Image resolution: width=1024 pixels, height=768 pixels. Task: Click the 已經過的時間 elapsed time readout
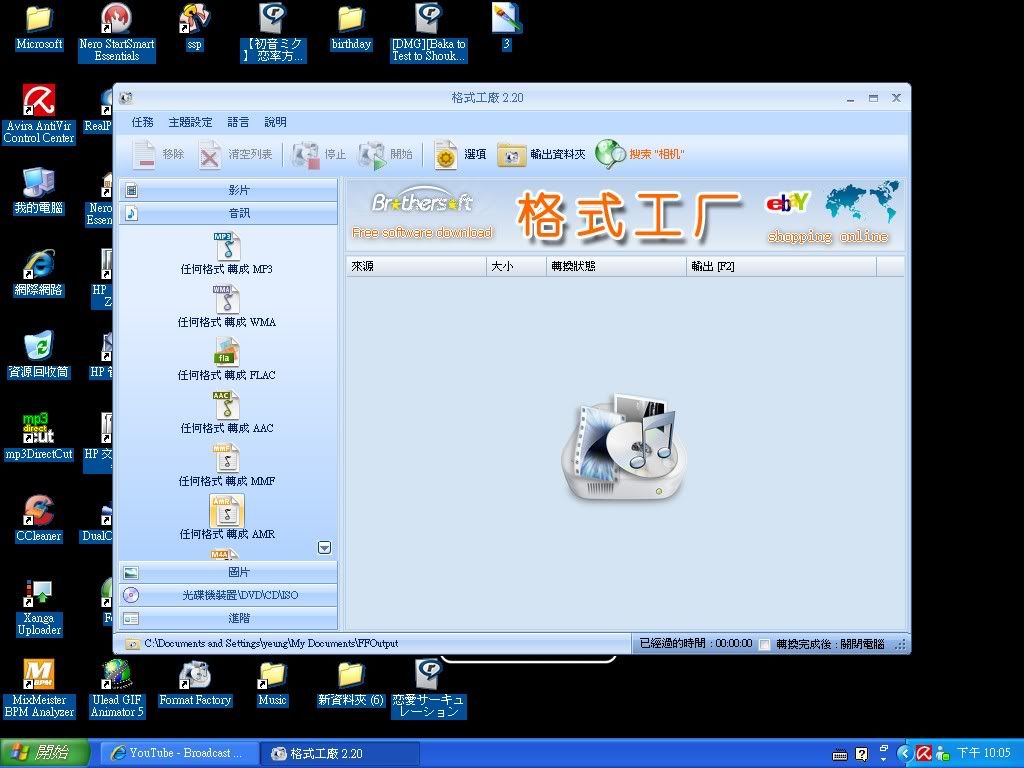[x=696, y=643]
